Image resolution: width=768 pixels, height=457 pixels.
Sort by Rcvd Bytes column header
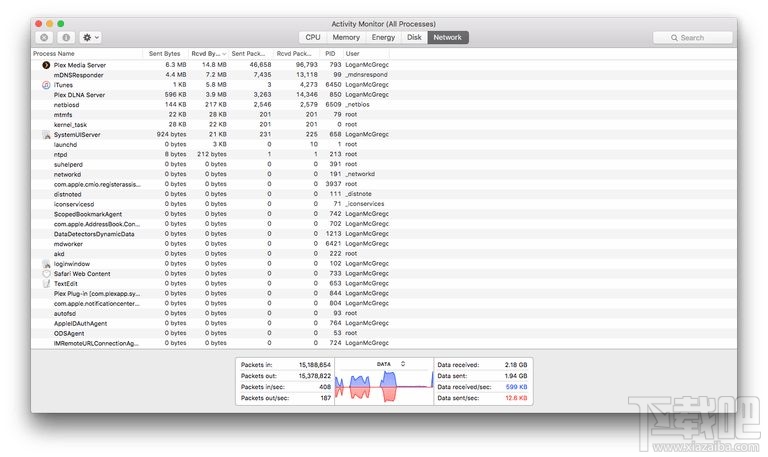coord(208,53)
